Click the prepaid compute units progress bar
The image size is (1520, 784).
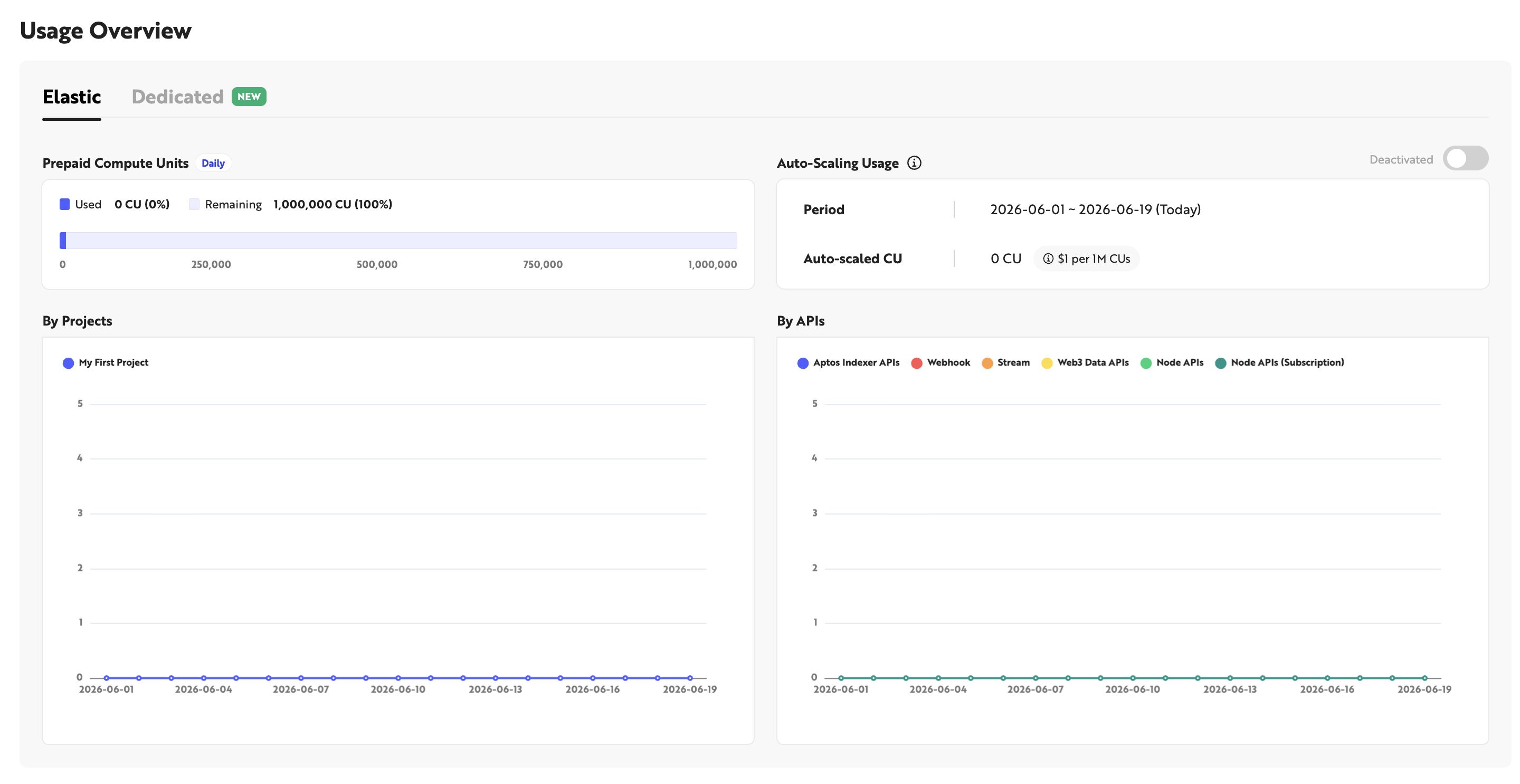pyautogui.click(x=398, y=240)
